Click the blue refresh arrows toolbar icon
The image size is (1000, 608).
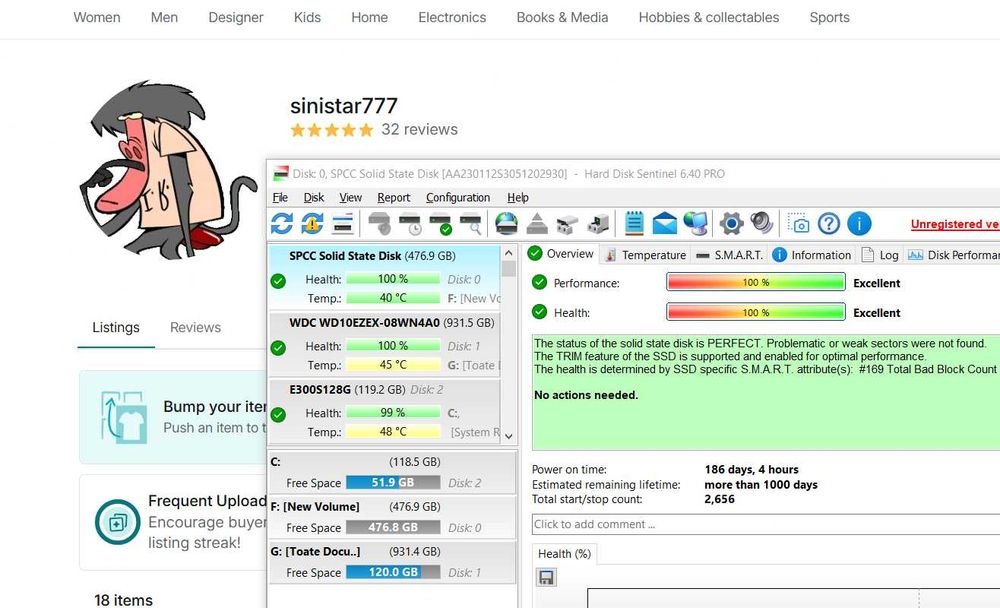tap(281, 223)
